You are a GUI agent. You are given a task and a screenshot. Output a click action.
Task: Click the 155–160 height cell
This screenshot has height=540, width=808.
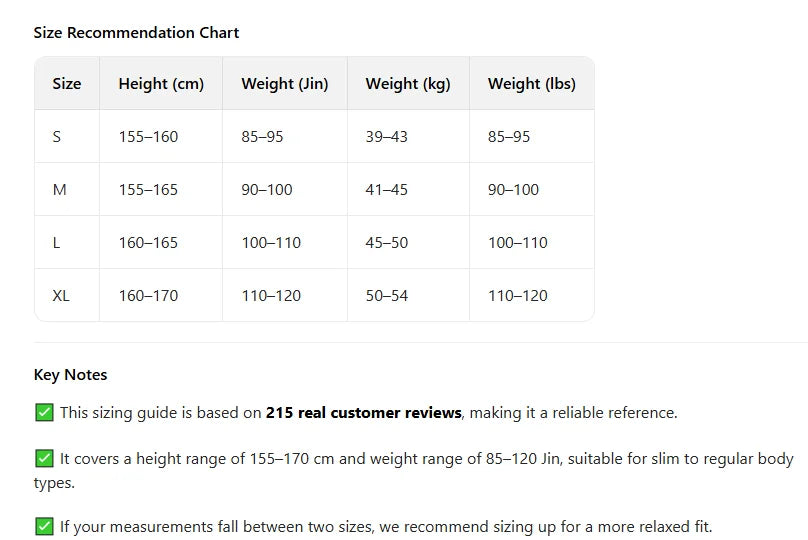coord(148,137)
